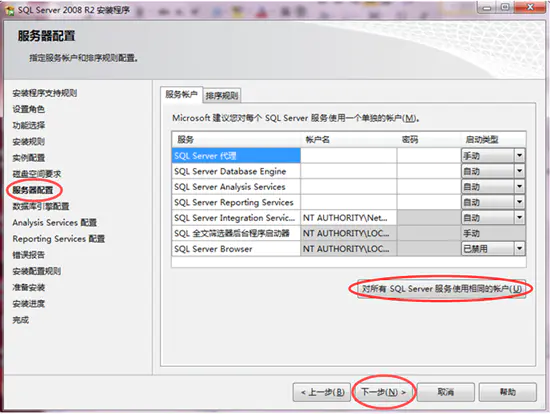The image size is (550, 414).
Task: Select 磁盘空间要求 step in sidebar
Action: point(36,174)
